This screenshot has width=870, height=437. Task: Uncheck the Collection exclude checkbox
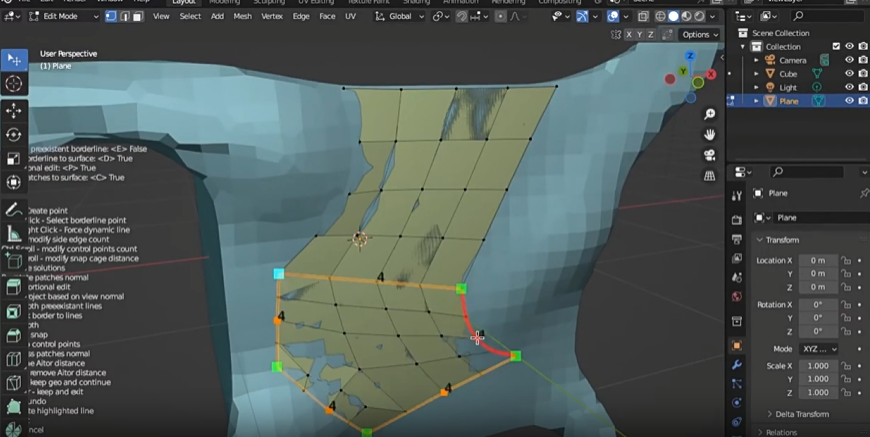(836, 47)
